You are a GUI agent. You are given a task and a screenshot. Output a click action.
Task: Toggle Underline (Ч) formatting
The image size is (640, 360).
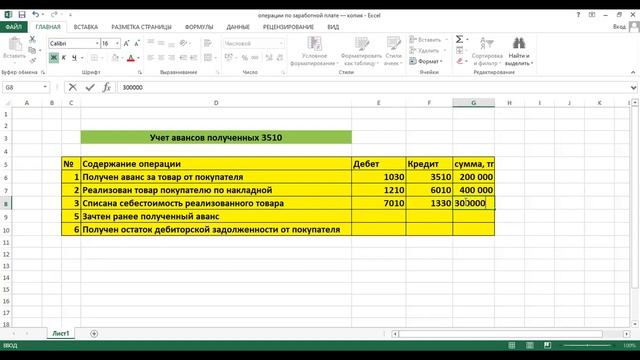click(x=74, y=58)
